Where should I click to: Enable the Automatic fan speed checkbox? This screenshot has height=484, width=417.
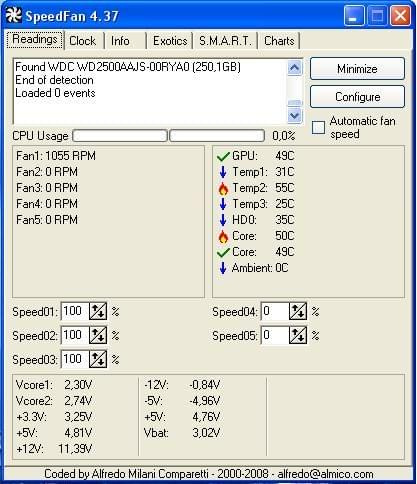(318, 127)
